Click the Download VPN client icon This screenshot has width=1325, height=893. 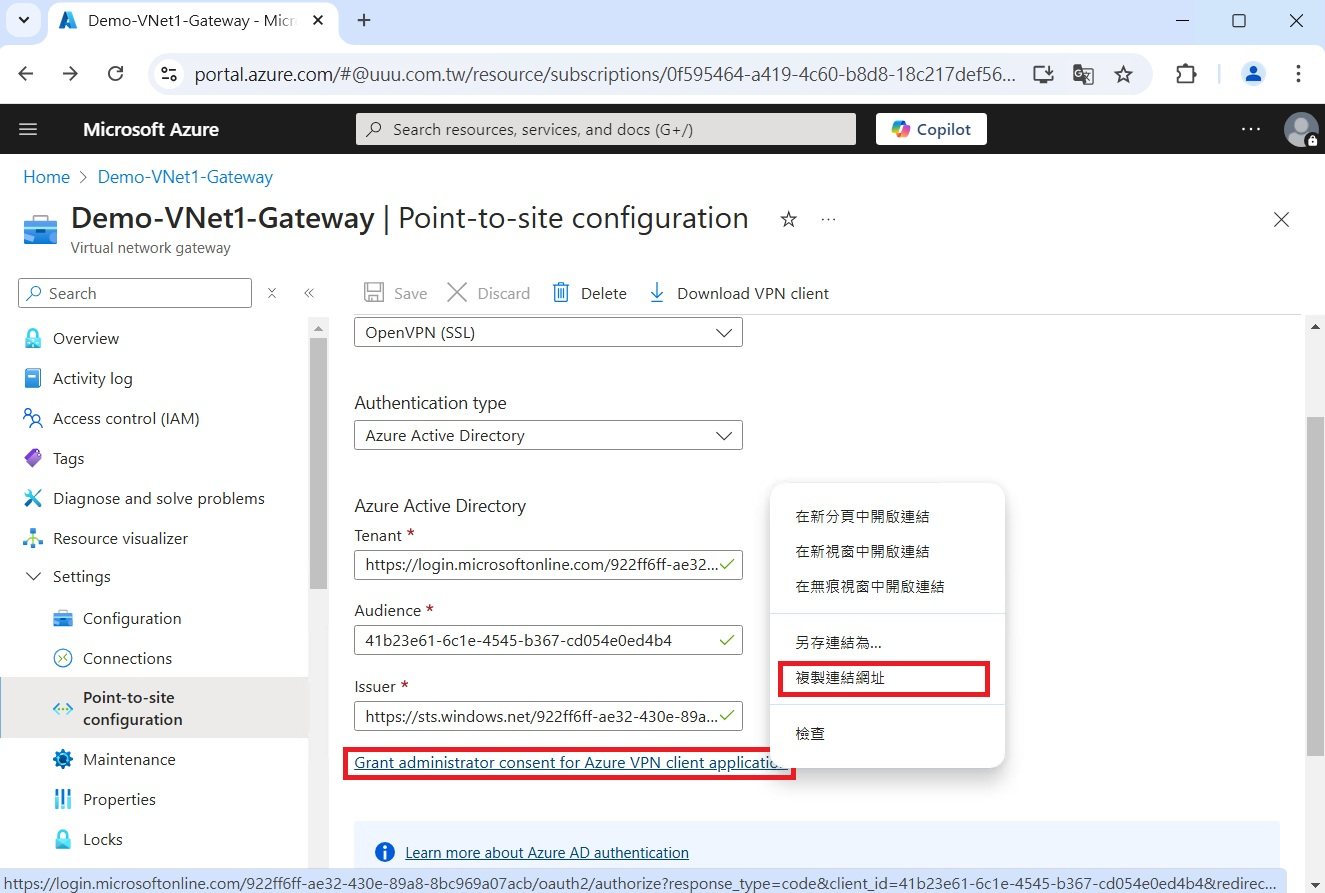[x=657, y=293]
